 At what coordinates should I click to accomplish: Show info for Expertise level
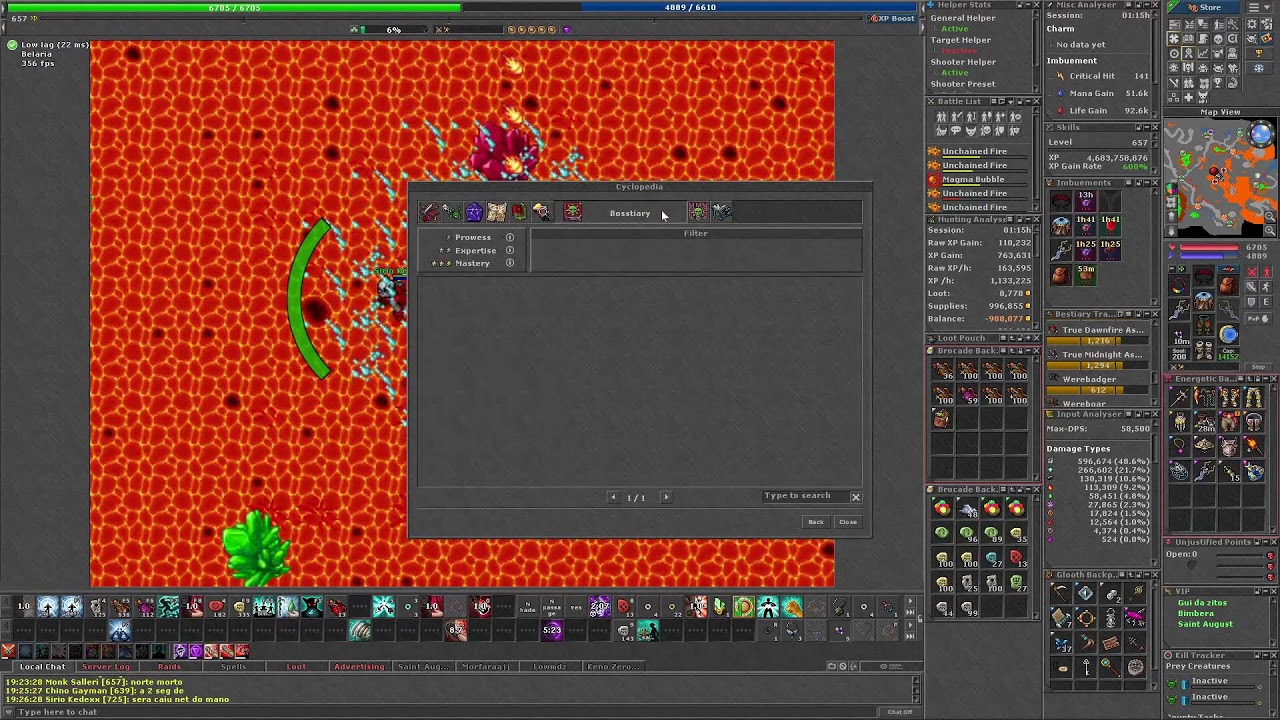[510, 250]
